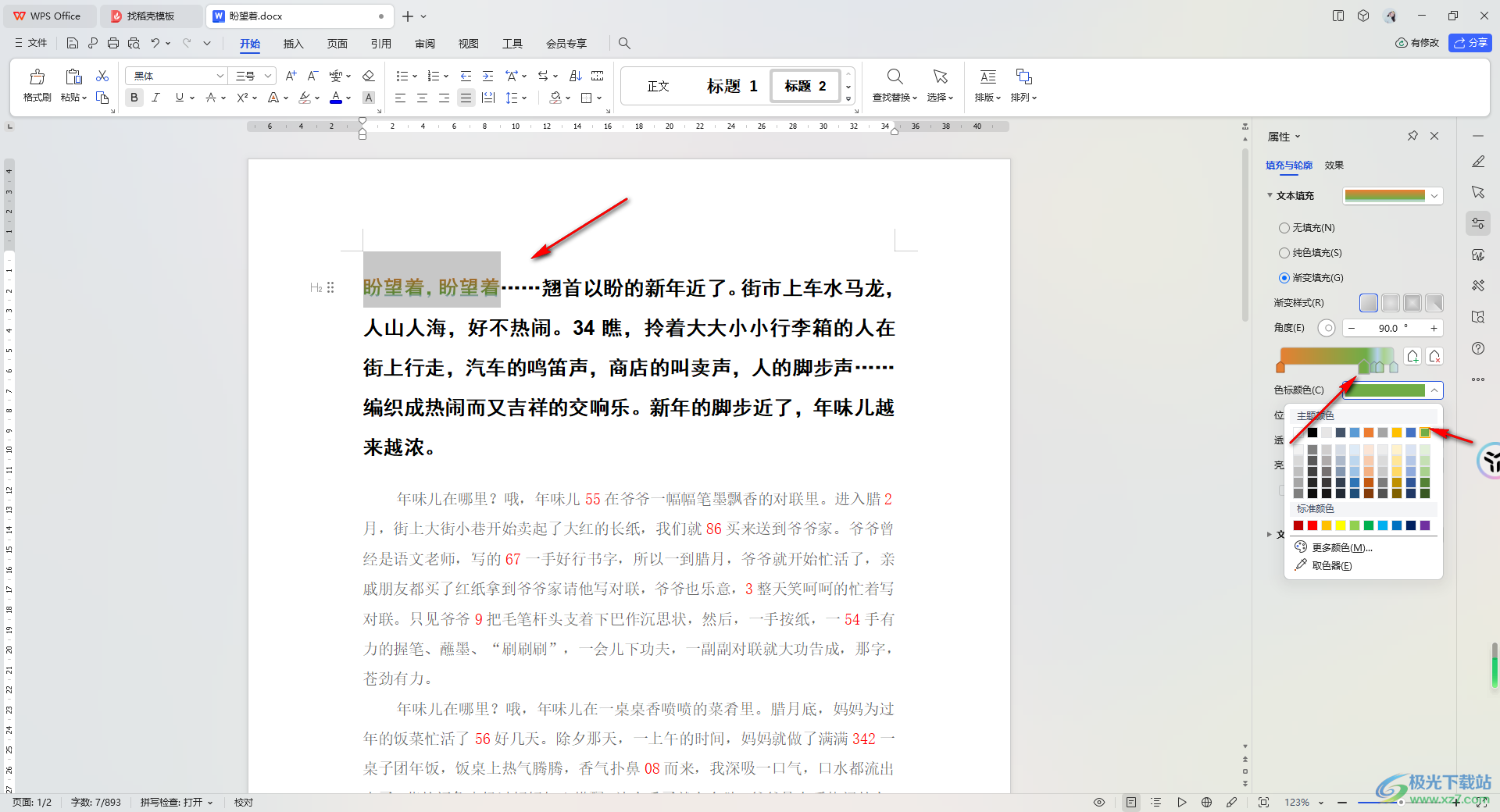
Task: Align text to the right
Action: coord(444,98)
